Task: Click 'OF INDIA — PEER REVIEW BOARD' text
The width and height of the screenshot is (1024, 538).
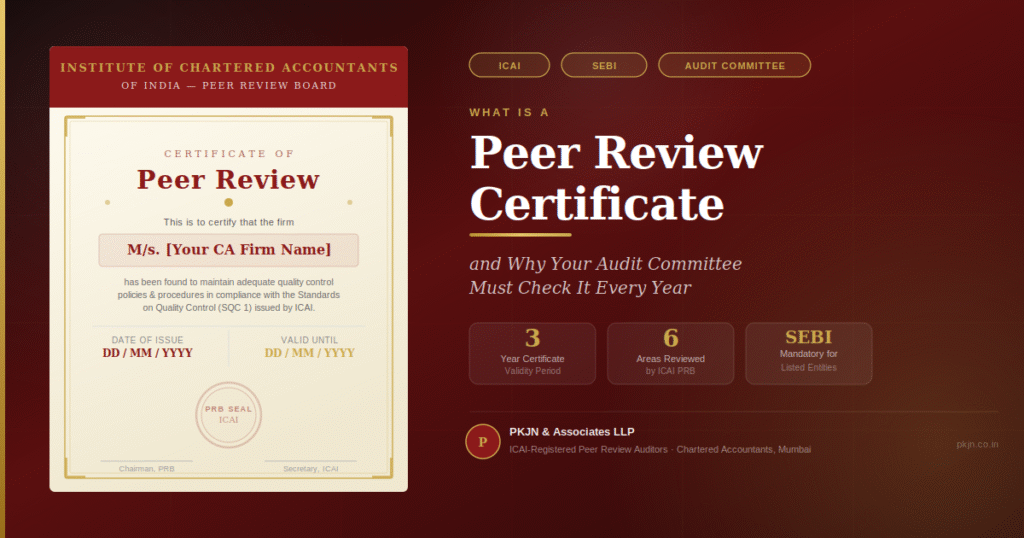Action: 229,86
